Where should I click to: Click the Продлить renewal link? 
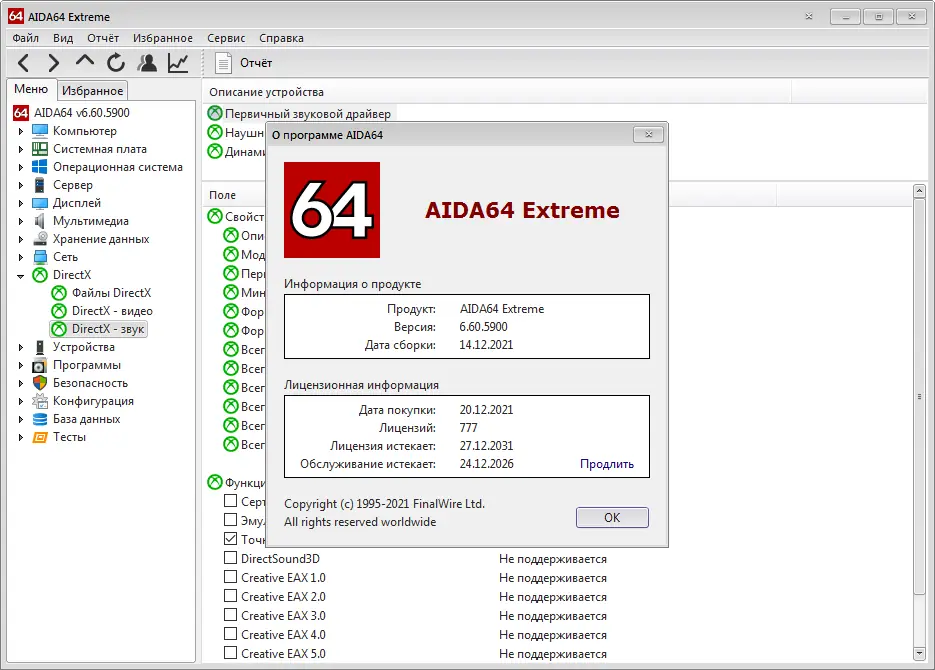point(606,464)
